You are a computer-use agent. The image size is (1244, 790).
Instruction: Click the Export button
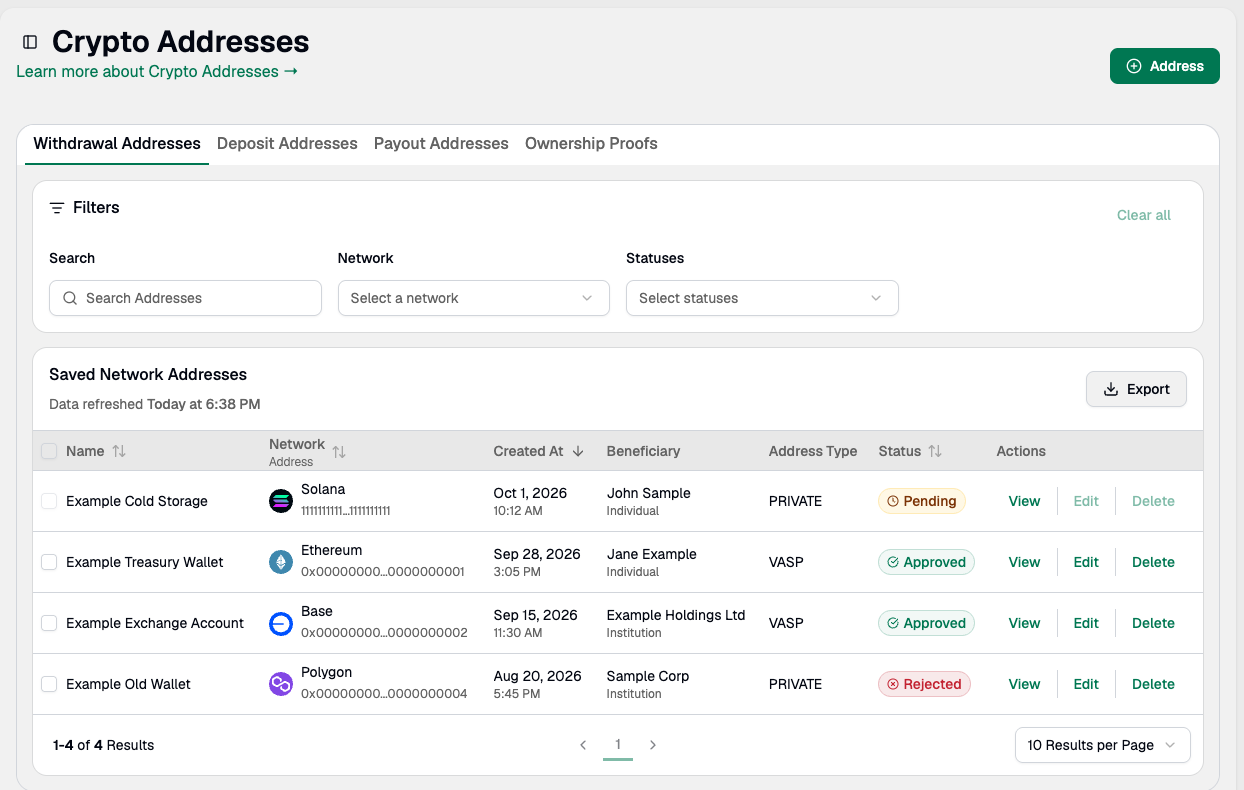click(x=1136, y=389)
